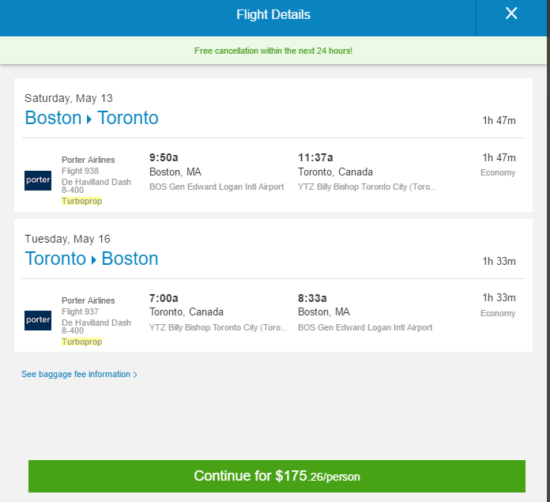Select the Turboprop tag on flight 937

click(82, 342)
